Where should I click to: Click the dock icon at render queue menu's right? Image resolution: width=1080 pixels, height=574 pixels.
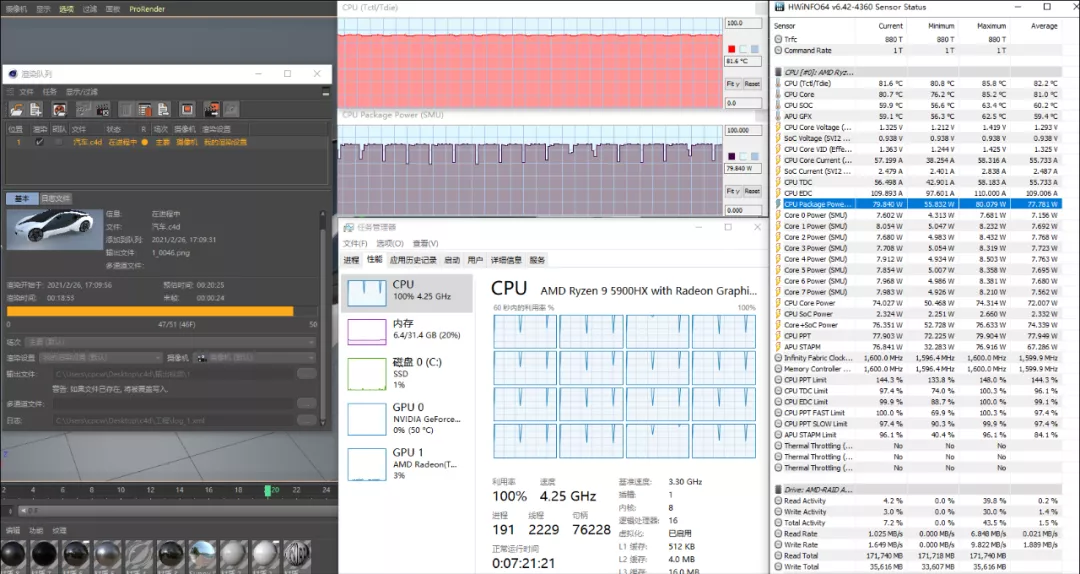[326, 92]
